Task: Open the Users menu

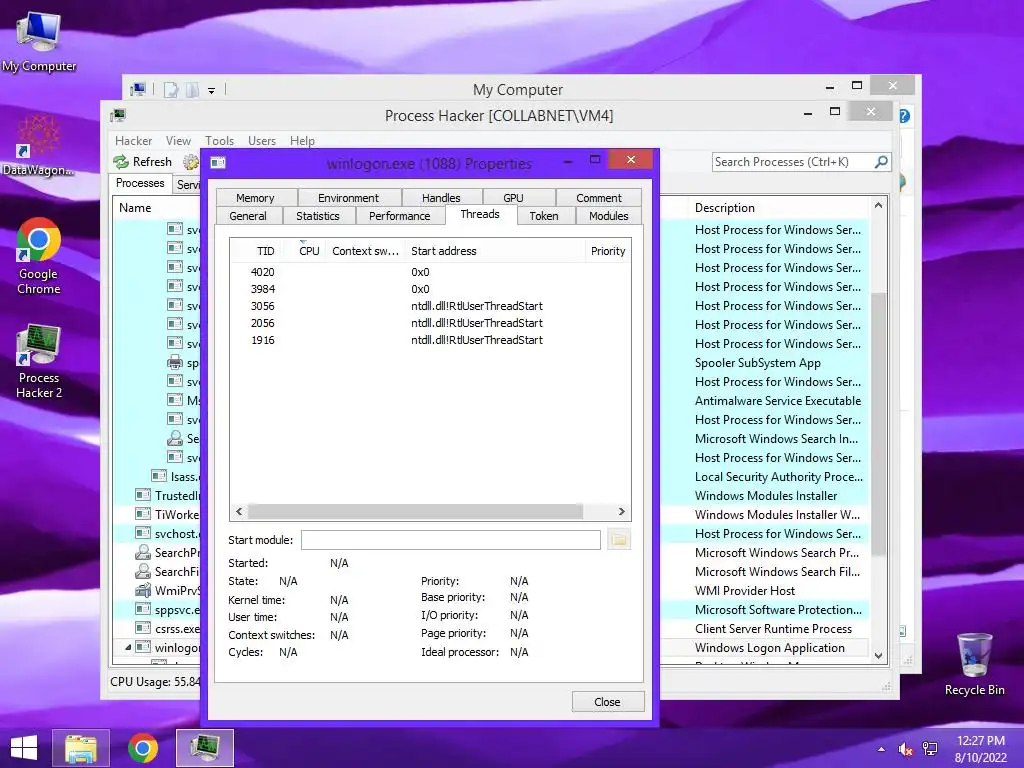Action: pyautogui.click(x=262, y=140)
